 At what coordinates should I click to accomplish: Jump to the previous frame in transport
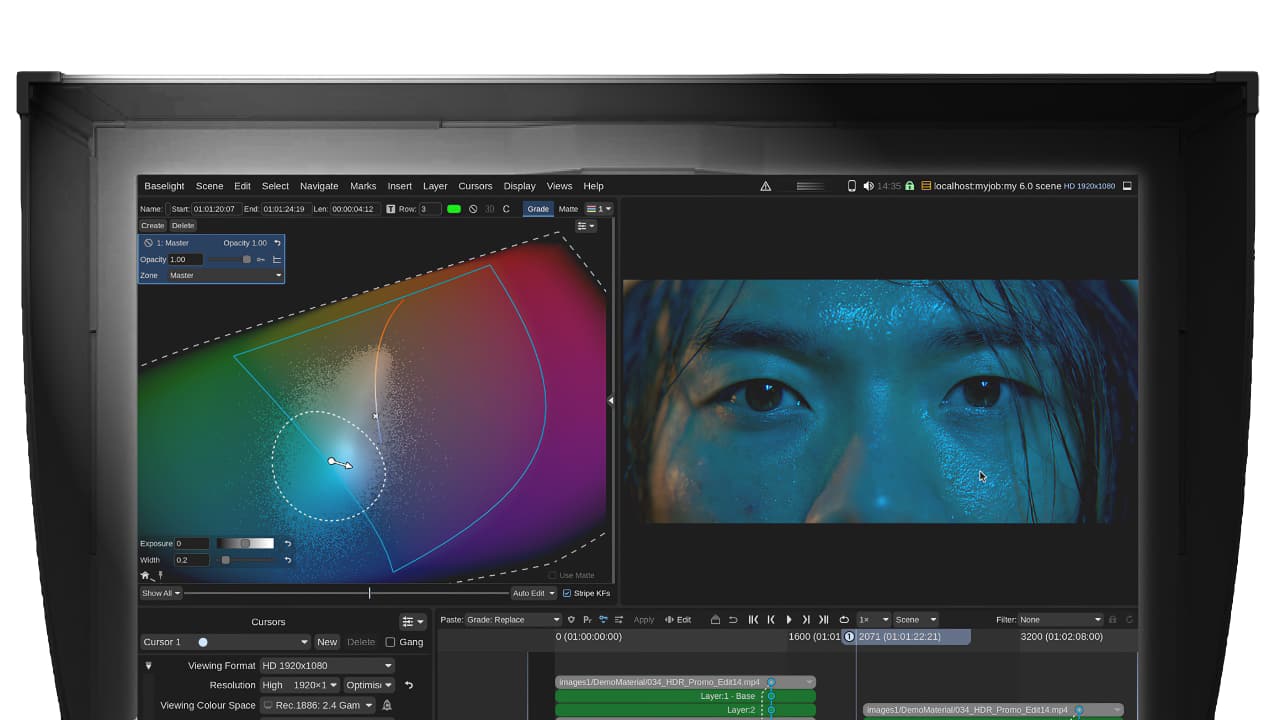tap(771, 620)
